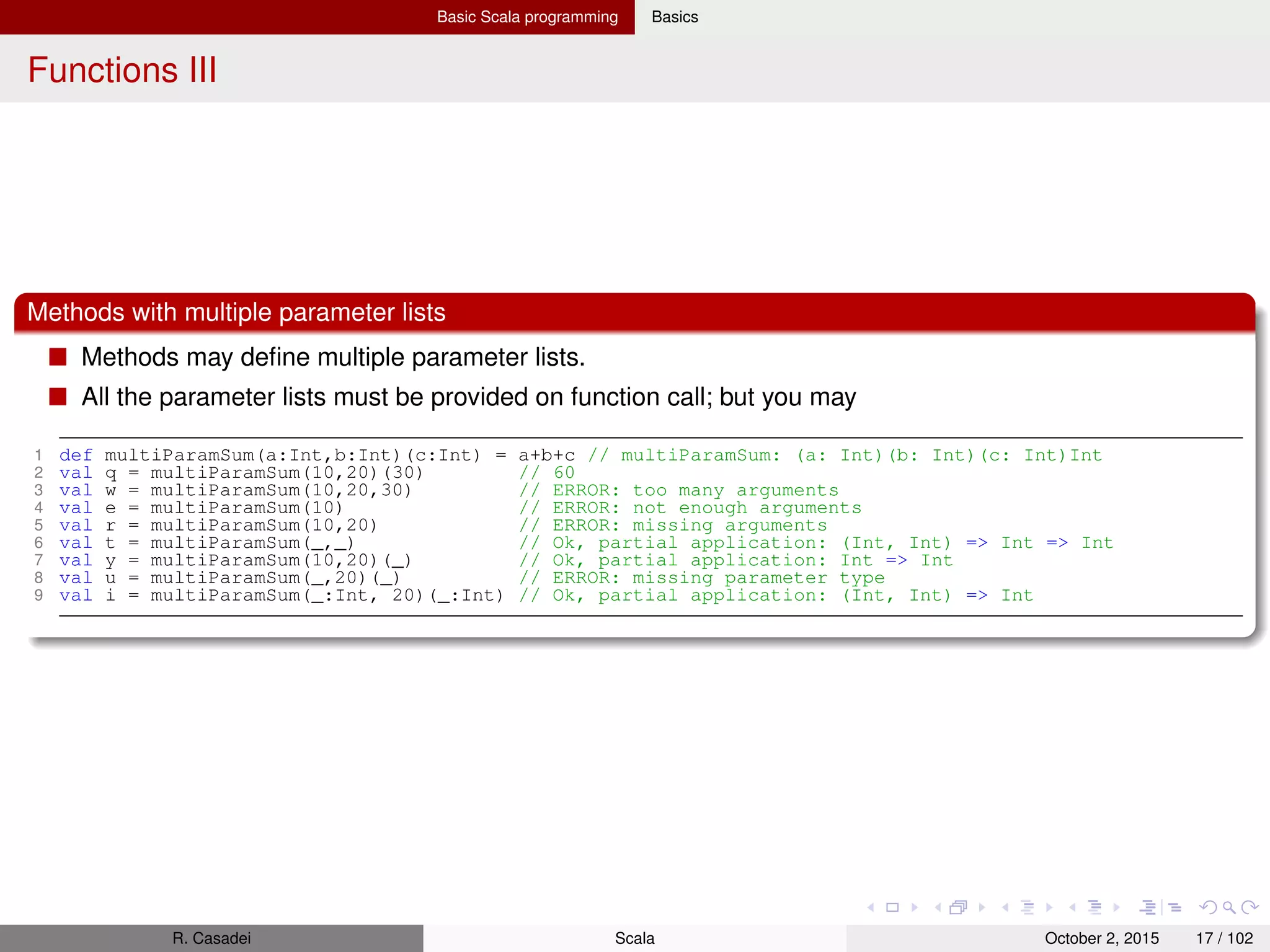Screen dimensions: 1270x952
Task: Click the date 'October 2, 2015' in footer
Action: (1101, 938)
